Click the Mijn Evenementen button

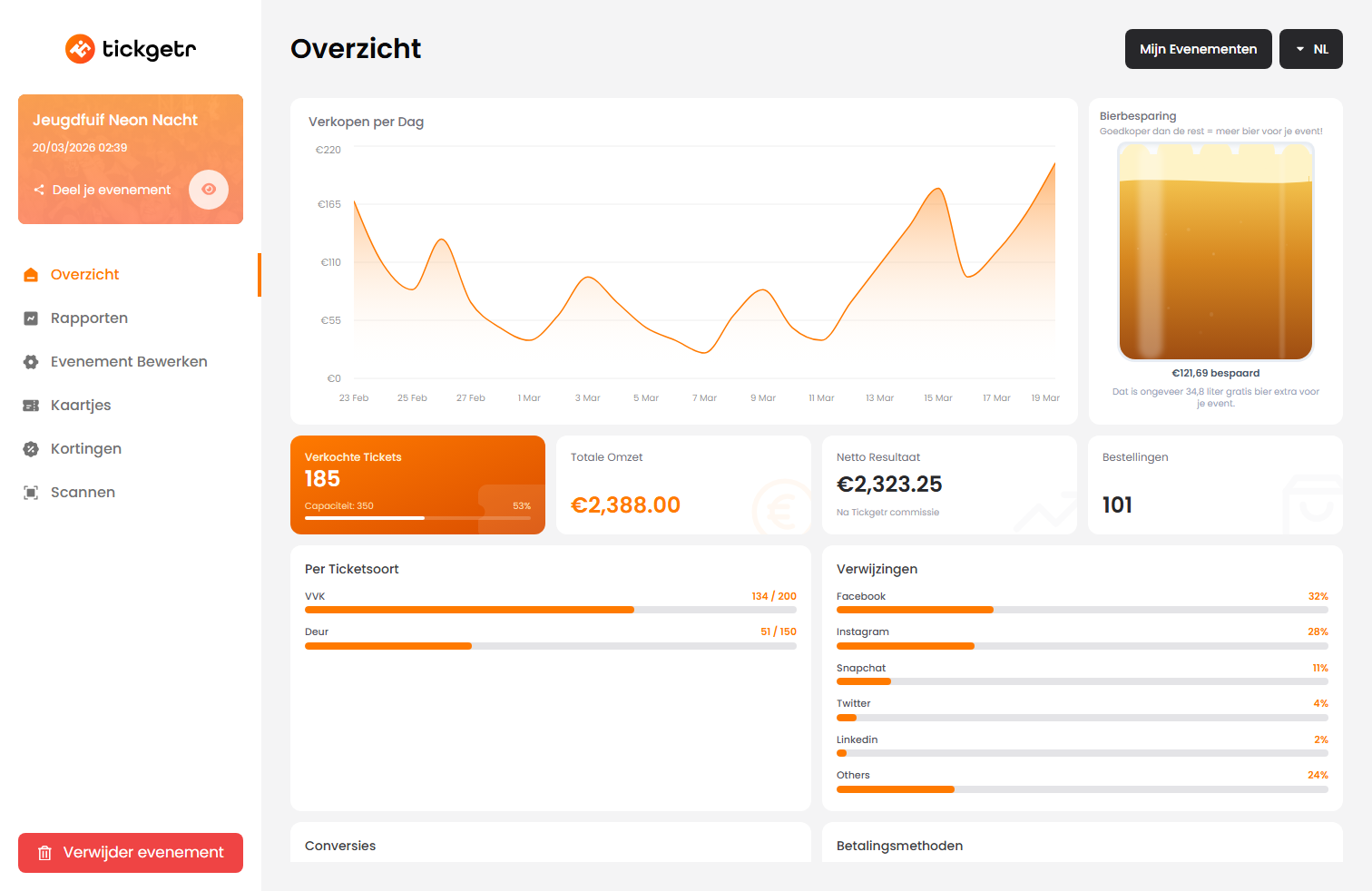1198,49
